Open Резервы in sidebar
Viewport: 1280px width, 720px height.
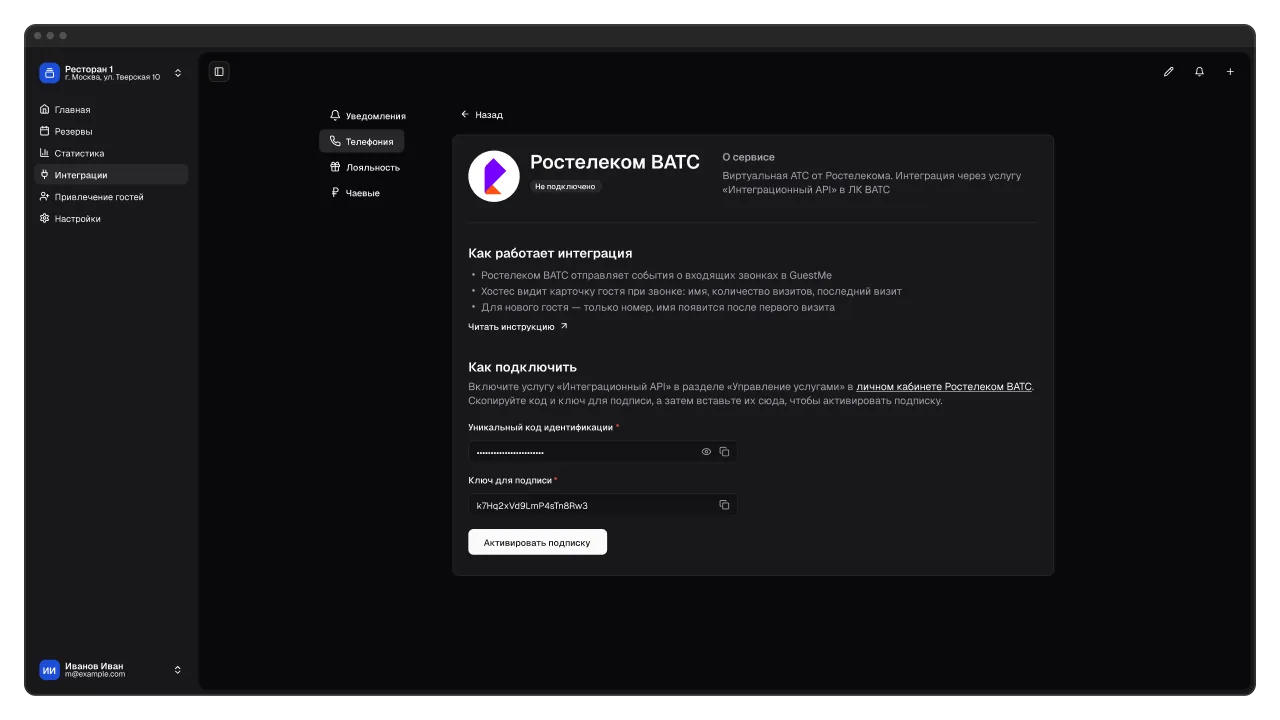point(111,132)
